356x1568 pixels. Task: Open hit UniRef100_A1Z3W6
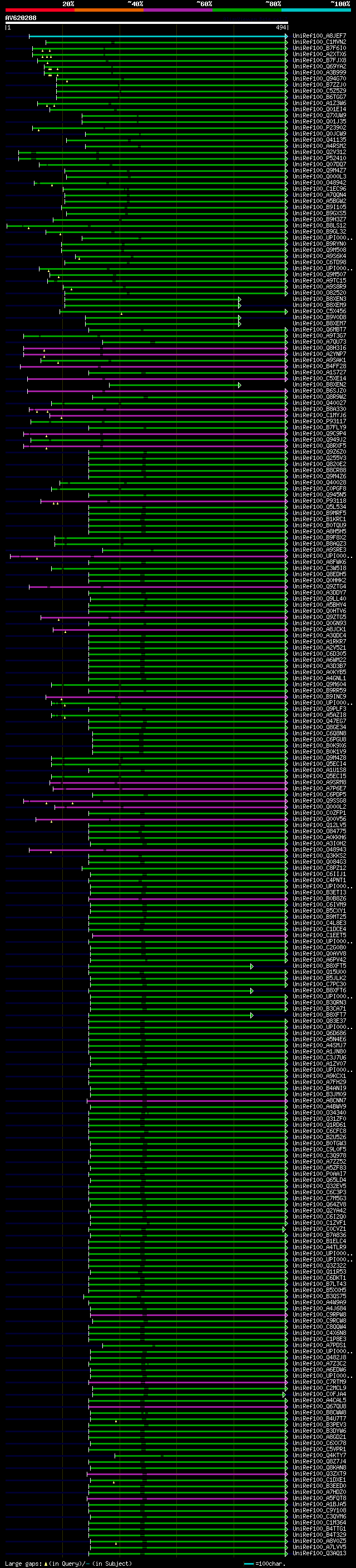[319, 103]
